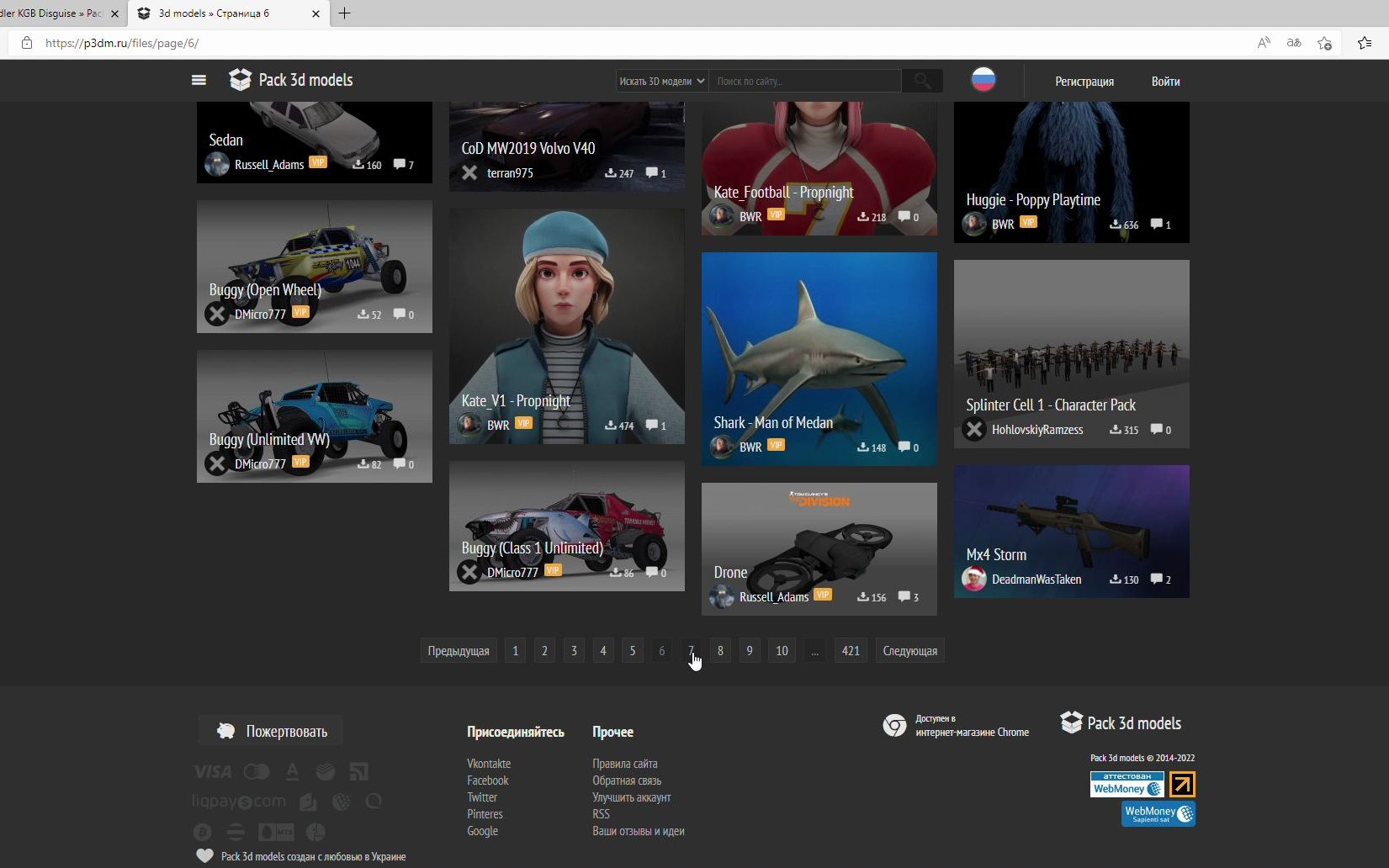Screen dimensions: 1389x868
Task: Close the KGB Disguise tab
Action: (x=115, y=13)
